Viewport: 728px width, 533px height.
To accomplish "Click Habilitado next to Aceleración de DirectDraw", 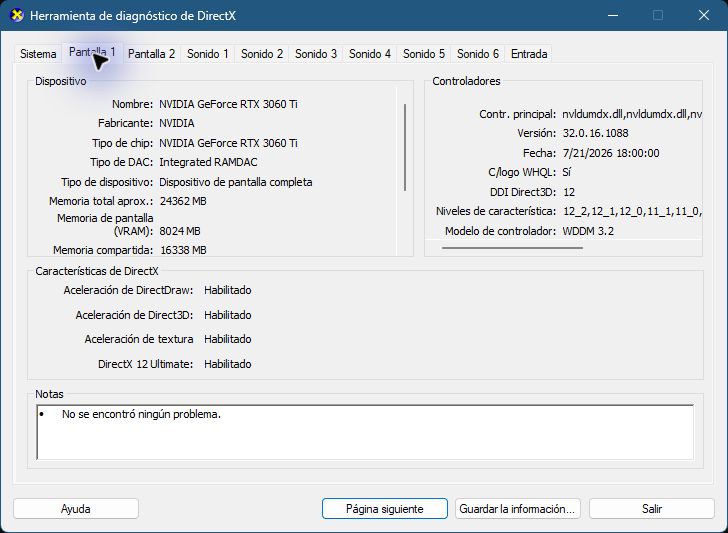I will [x=228, y=290].
